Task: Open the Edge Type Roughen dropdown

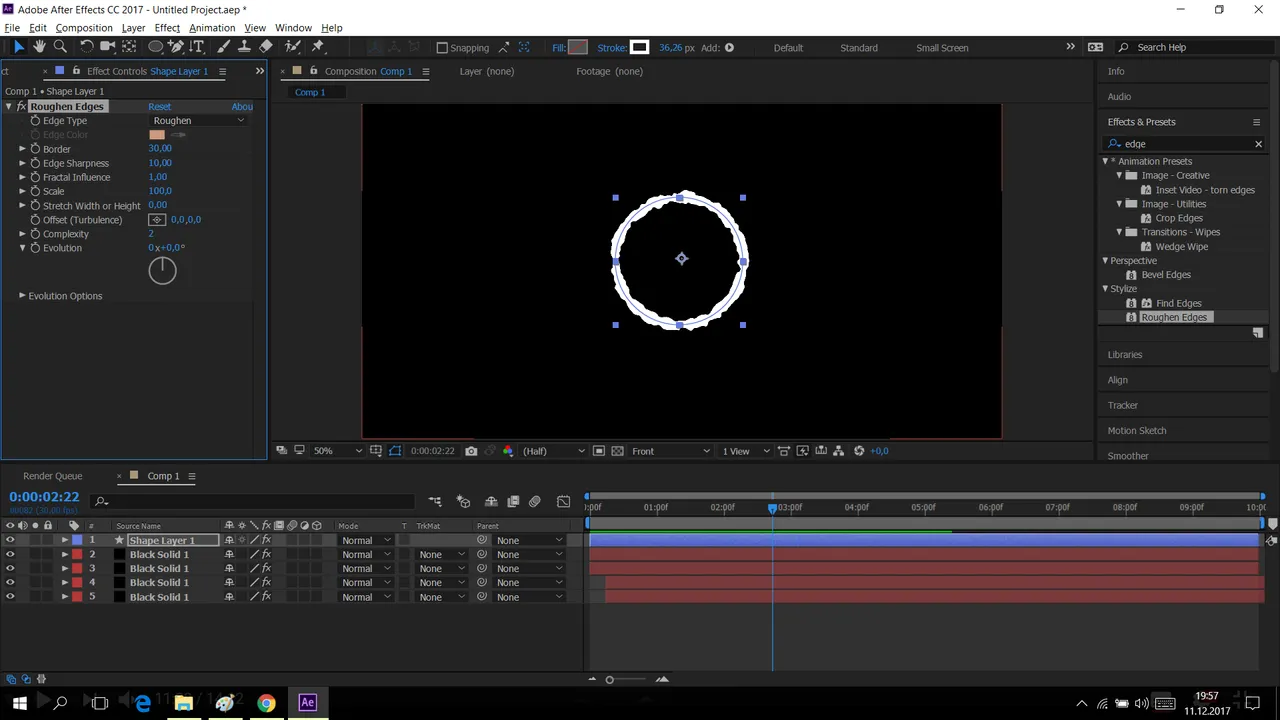Action: click(x=198, y=120)
